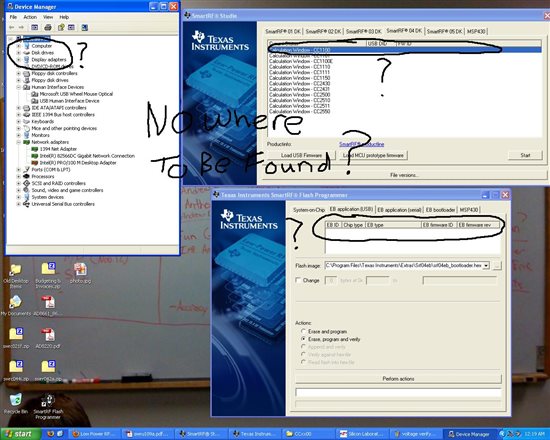Click the Perform actions button
Image resolution: width=550 pixels, height=440 pixels.
(x=398, y=379)
